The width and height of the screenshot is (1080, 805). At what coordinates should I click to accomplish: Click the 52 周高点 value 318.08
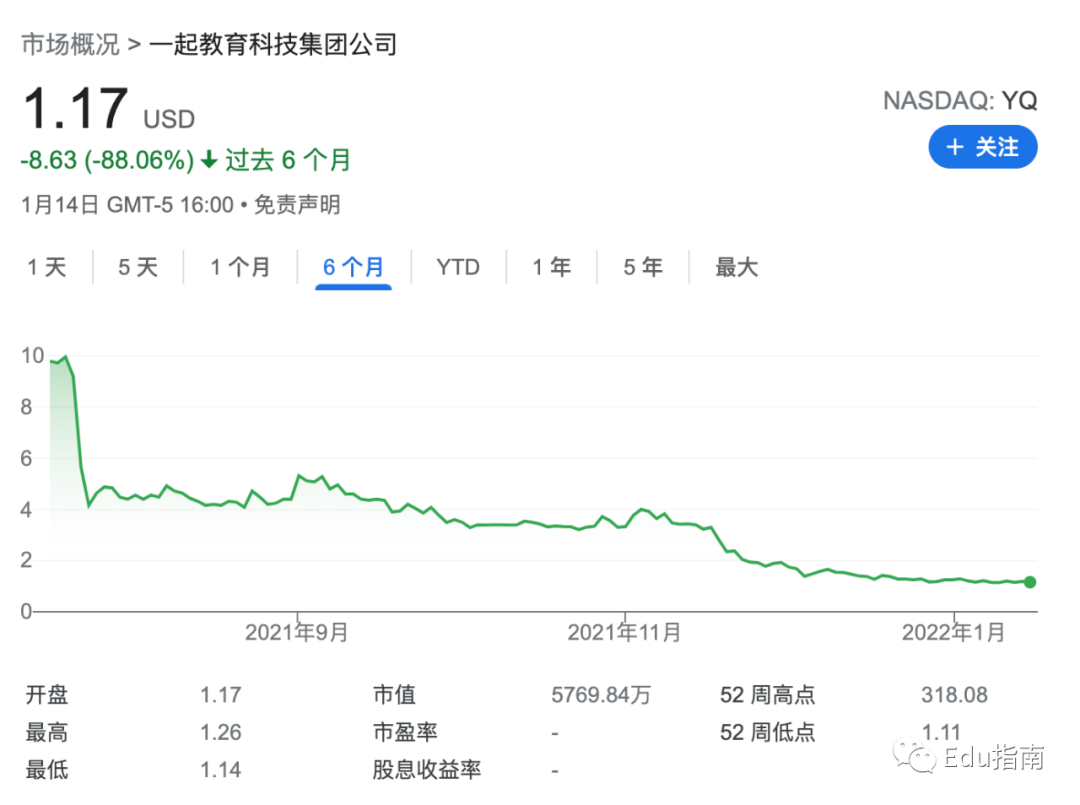click(954, 695)
